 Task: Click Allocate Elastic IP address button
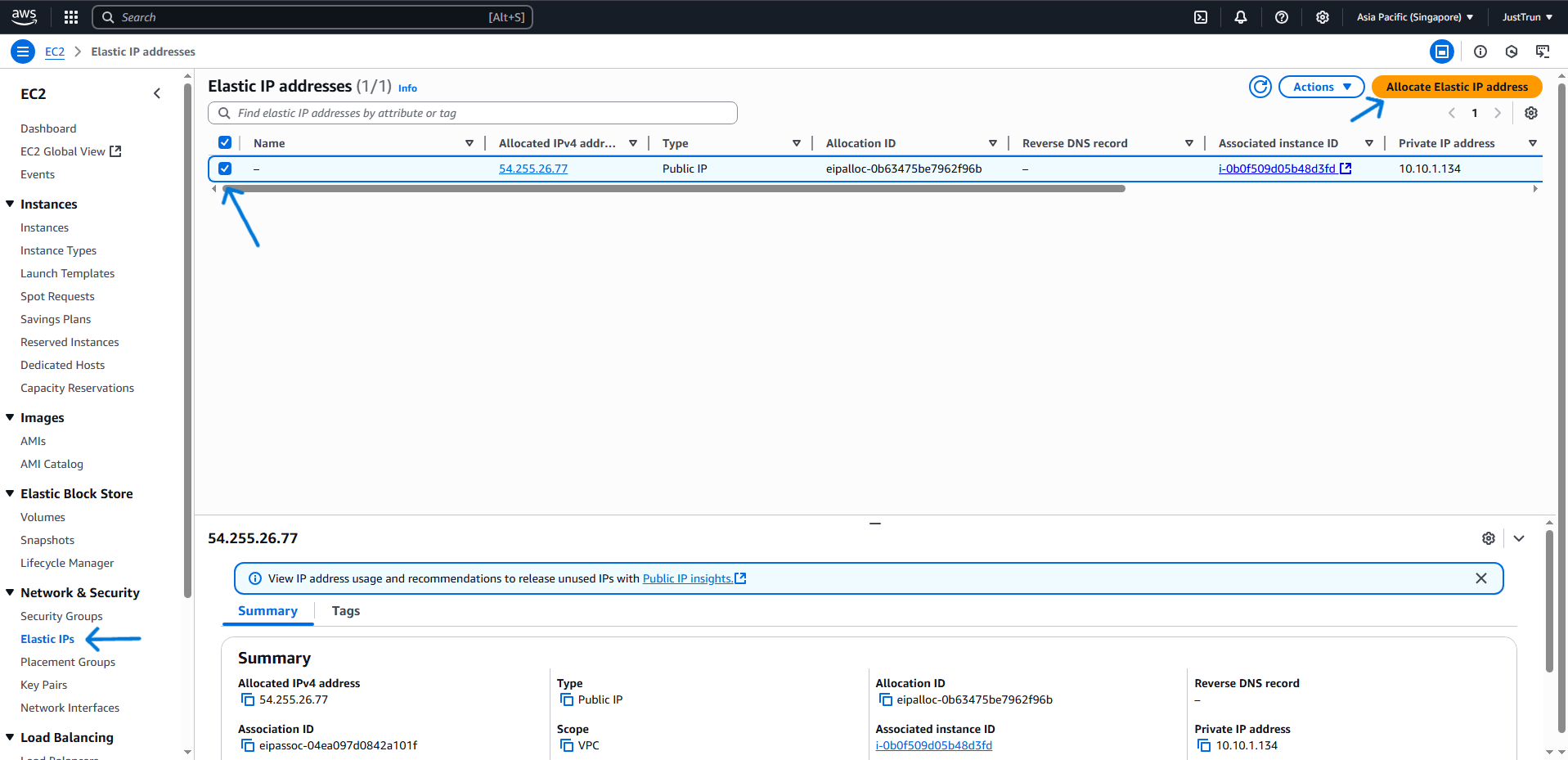click(1457, 87)
